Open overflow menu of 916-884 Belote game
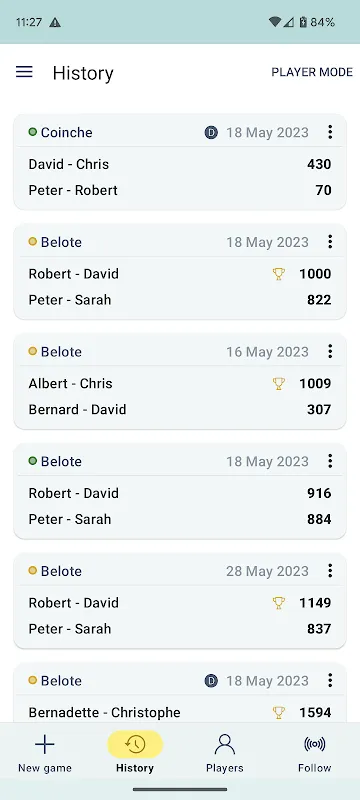The image size is (360, 800). tap(330, 461)
